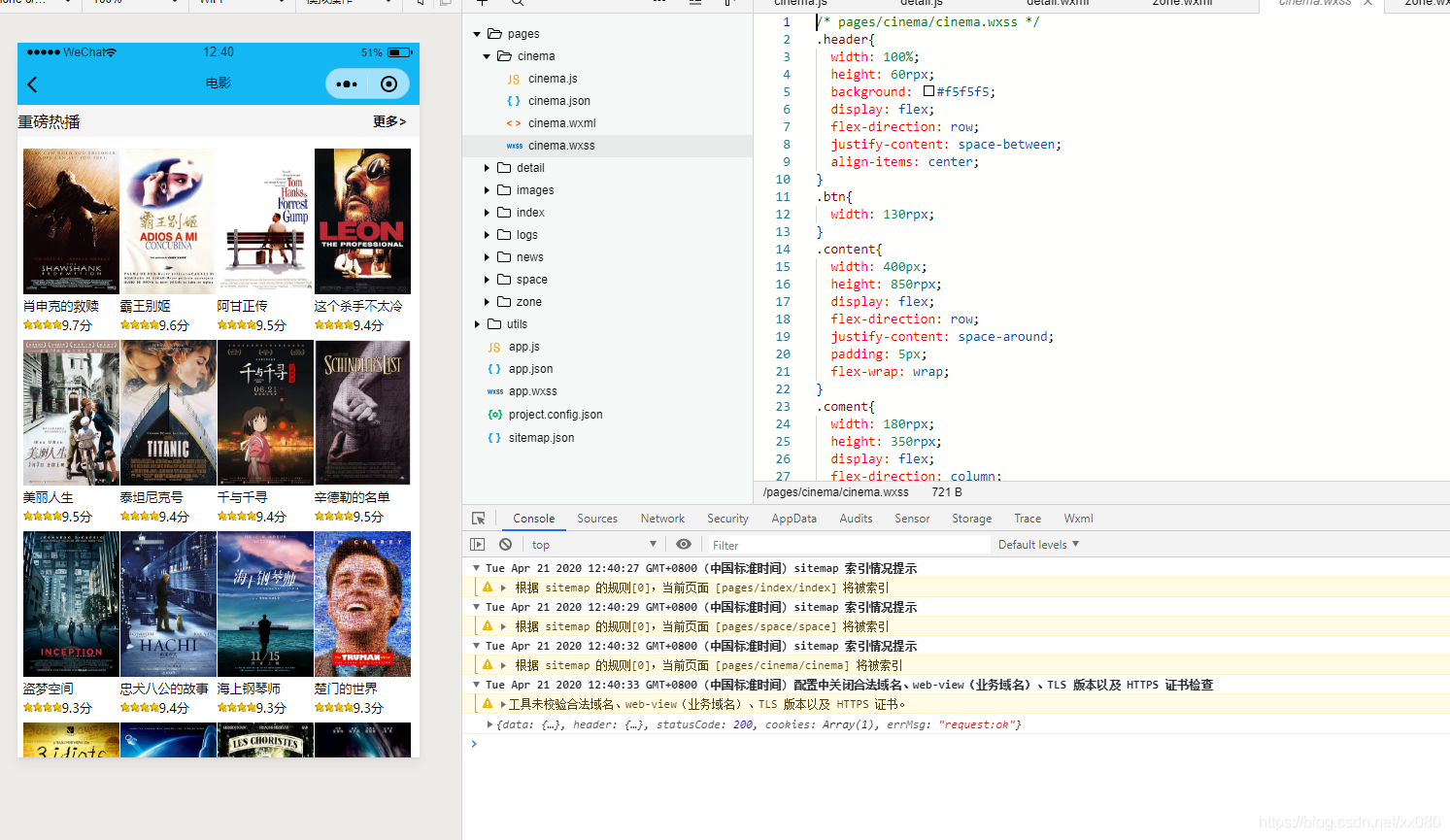Open the cinema.json file

coord(558,101)
